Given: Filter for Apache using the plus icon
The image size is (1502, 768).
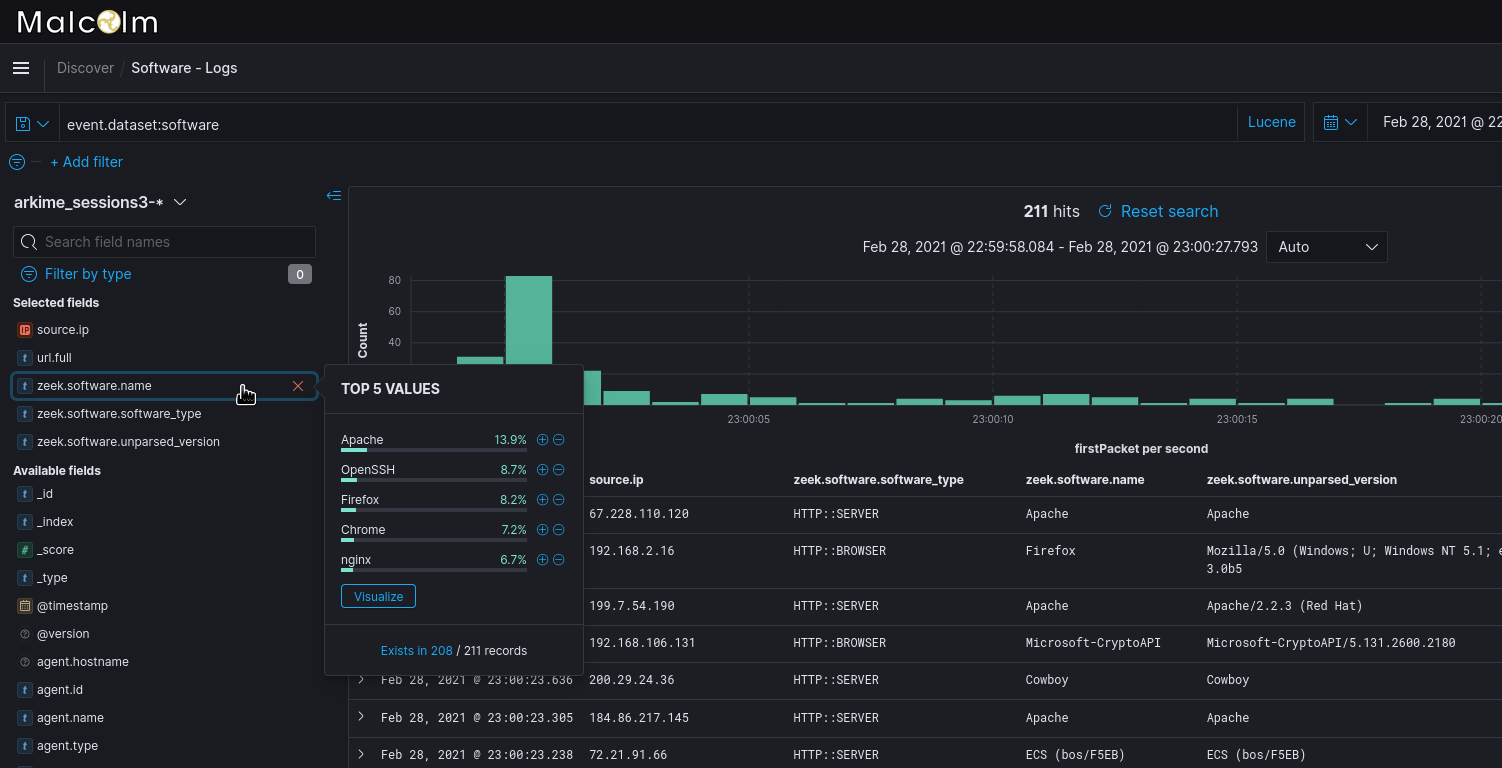Looking at the screenshot, I should pos(542,439).
